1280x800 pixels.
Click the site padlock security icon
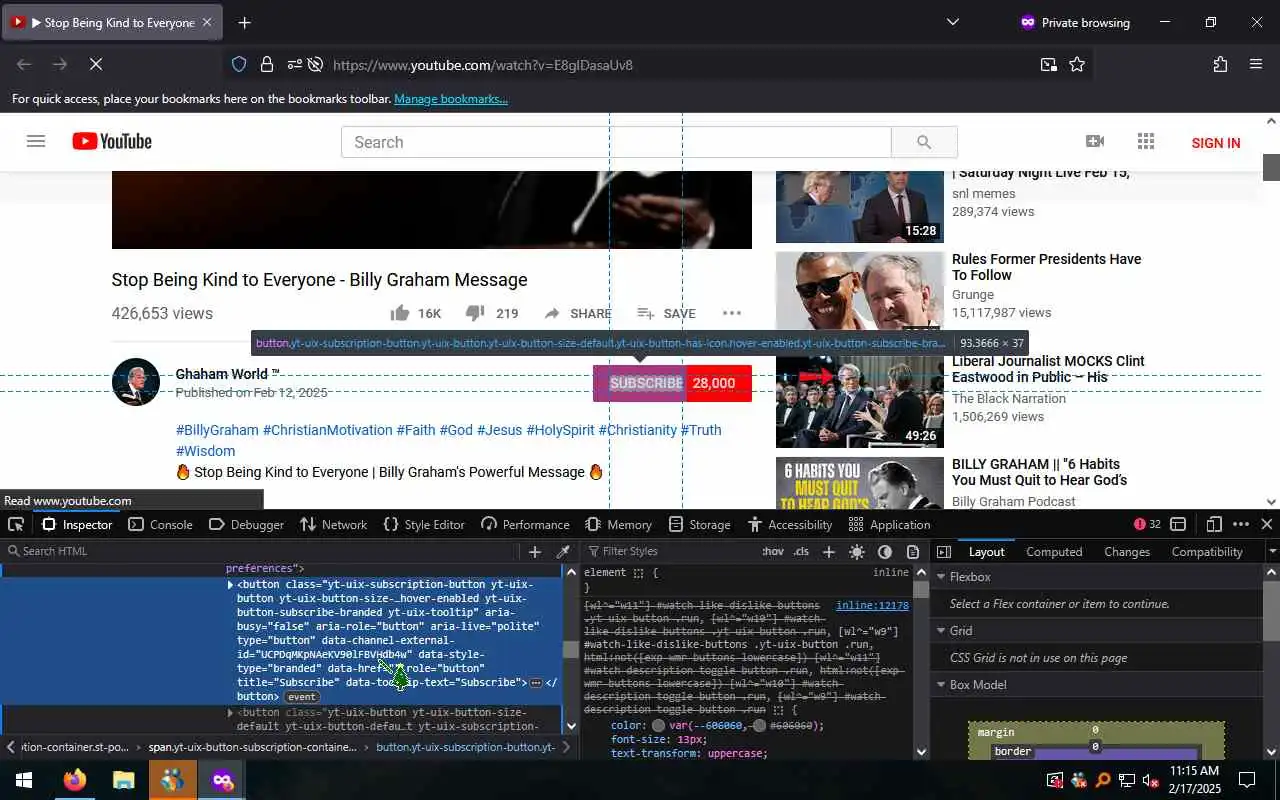pyautogui.click(x=267, y=64)
